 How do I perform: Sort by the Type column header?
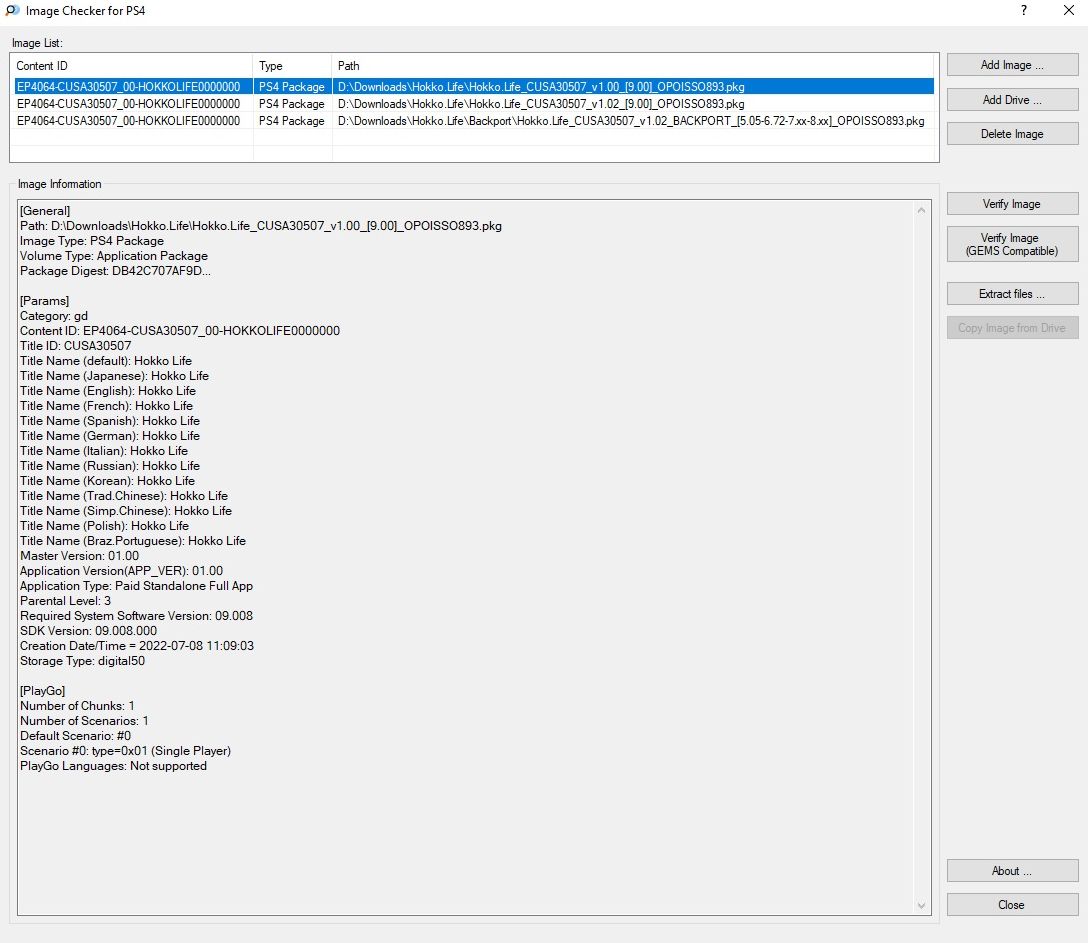[292, 66]
